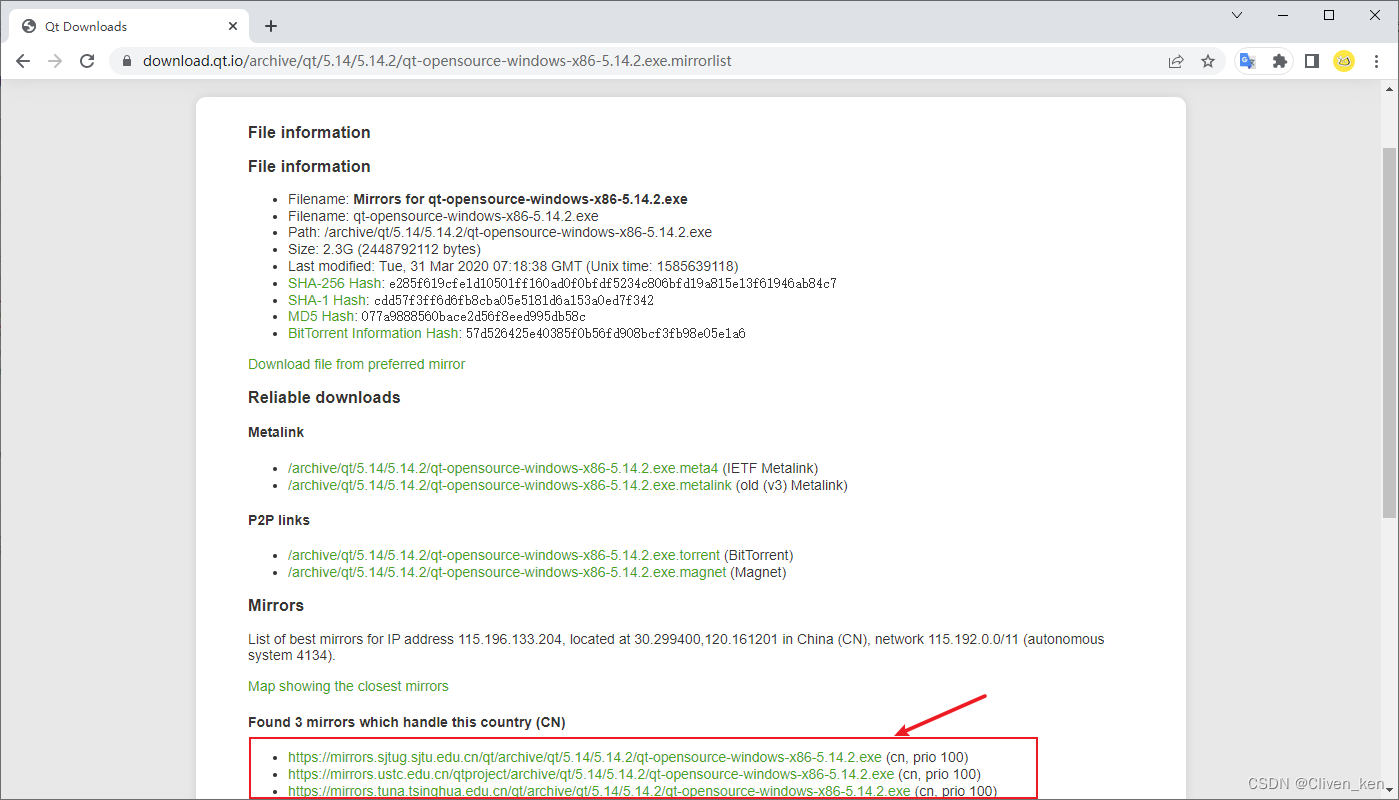Click the MD5 hash value 077a9888...
The image size is (1399, 800).
tap(474, 316)
